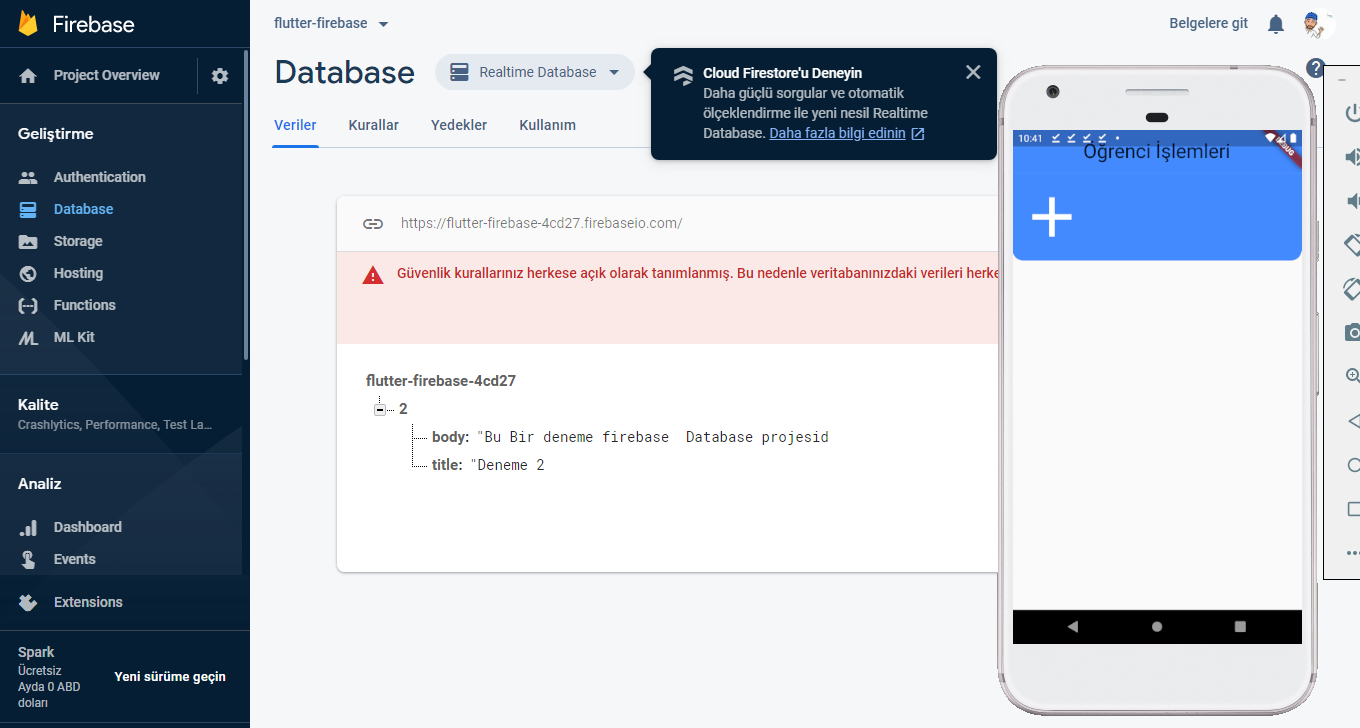
Task: Click the Hosting globe icon
Action: tap(28, 274)
